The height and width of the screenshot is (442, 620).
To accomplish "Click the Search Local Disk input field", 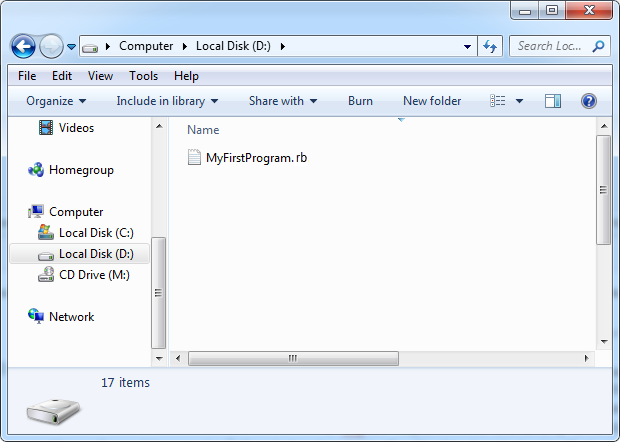I will (x=552, y=46).
